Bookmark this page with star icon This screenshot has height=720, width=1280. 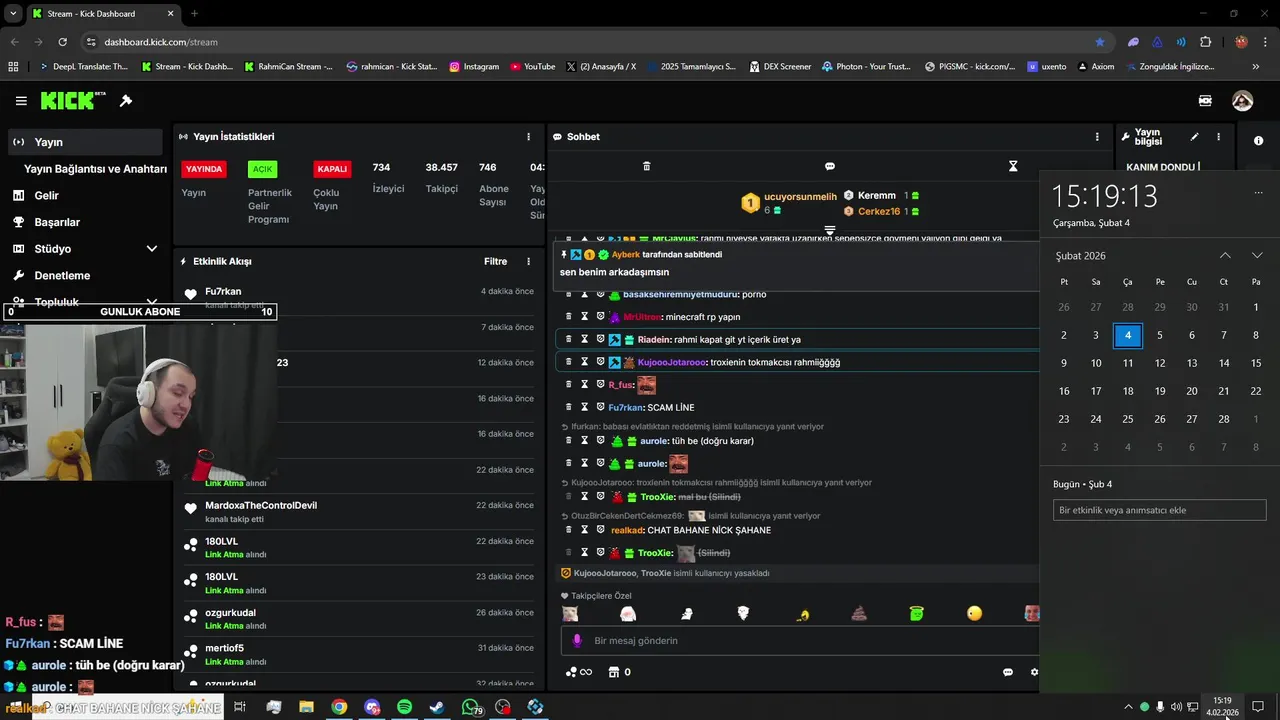click(x=1100, y=42)
